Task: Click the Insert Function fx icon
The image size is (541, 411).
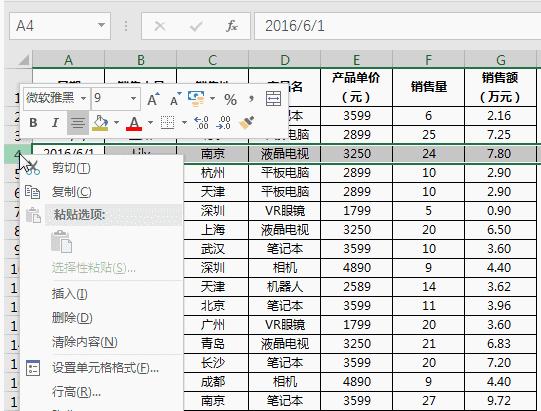Action: [231, 26]
